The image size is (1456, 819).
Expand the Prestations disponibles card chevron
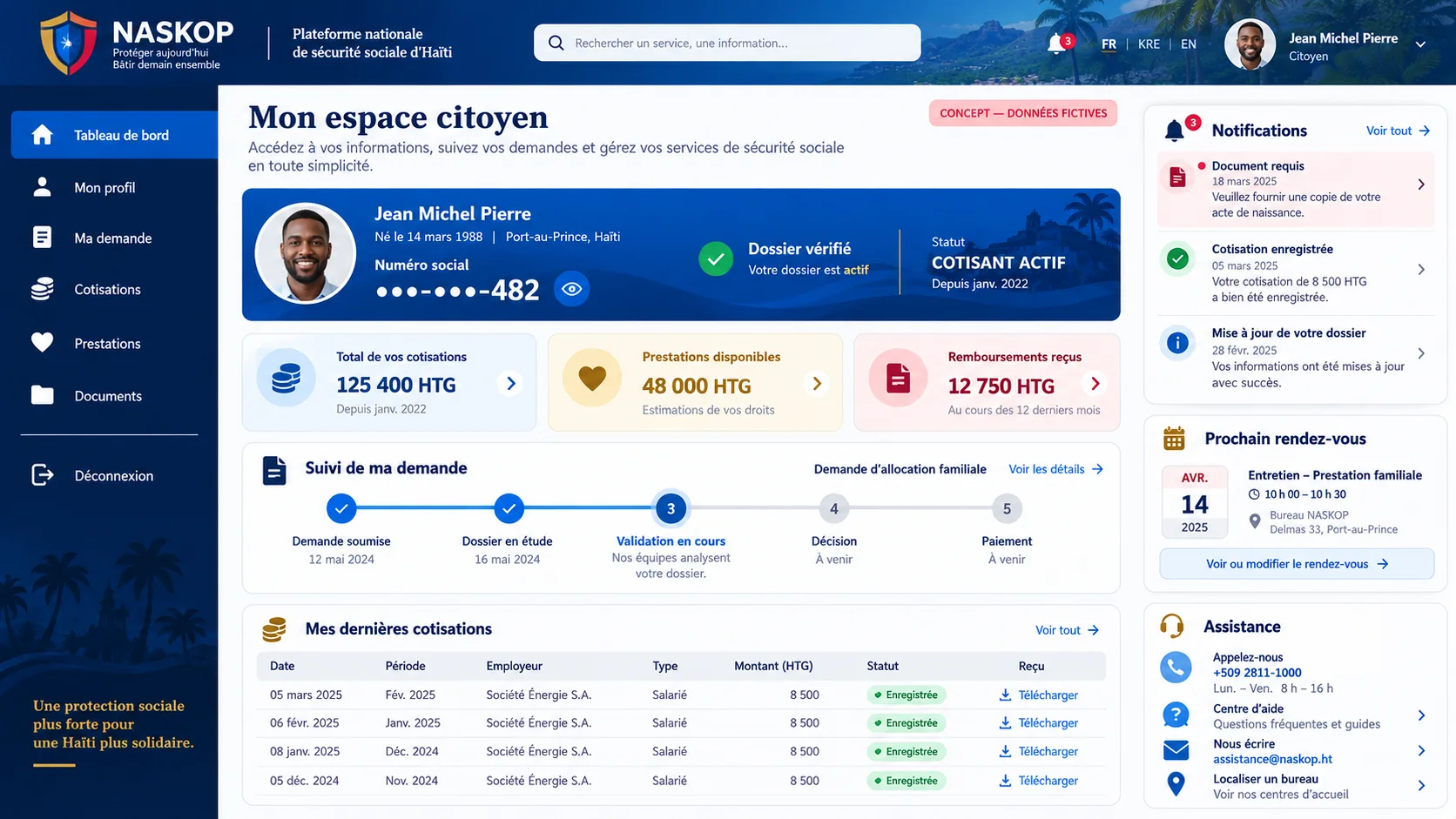(x=817, y=383)
